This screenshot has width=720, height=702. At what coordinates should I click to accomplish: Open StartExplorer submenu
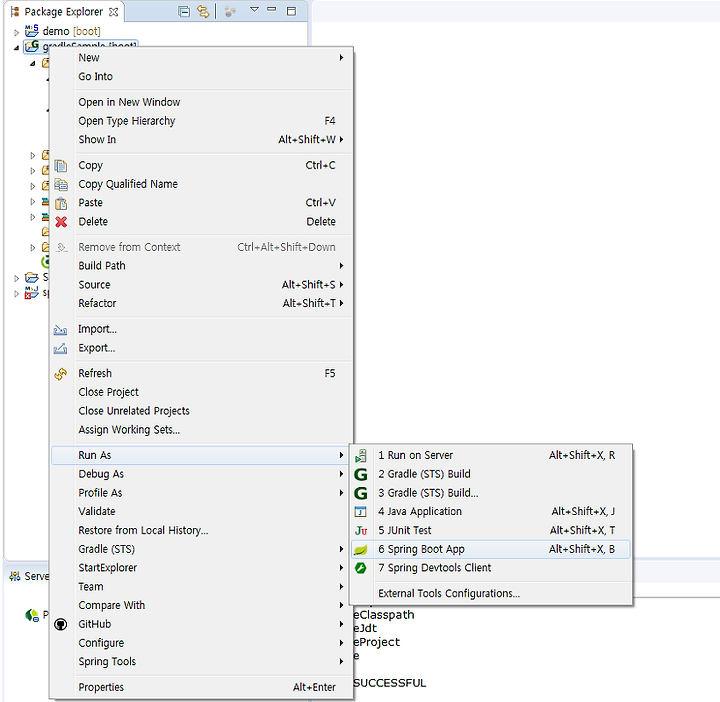click(201, 568)
